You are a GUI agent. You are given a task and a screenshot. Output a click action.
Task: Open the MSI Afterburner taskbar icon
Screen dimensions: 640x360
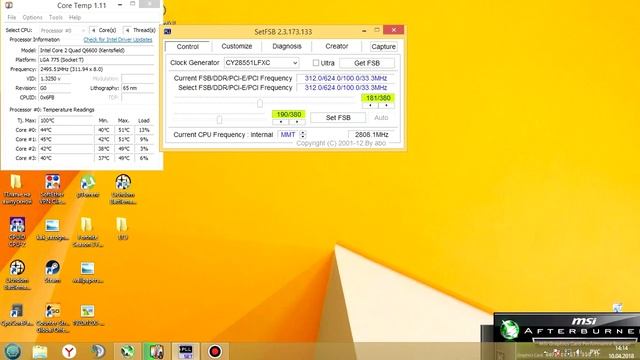pyautogui.click(x=127, y=351)
